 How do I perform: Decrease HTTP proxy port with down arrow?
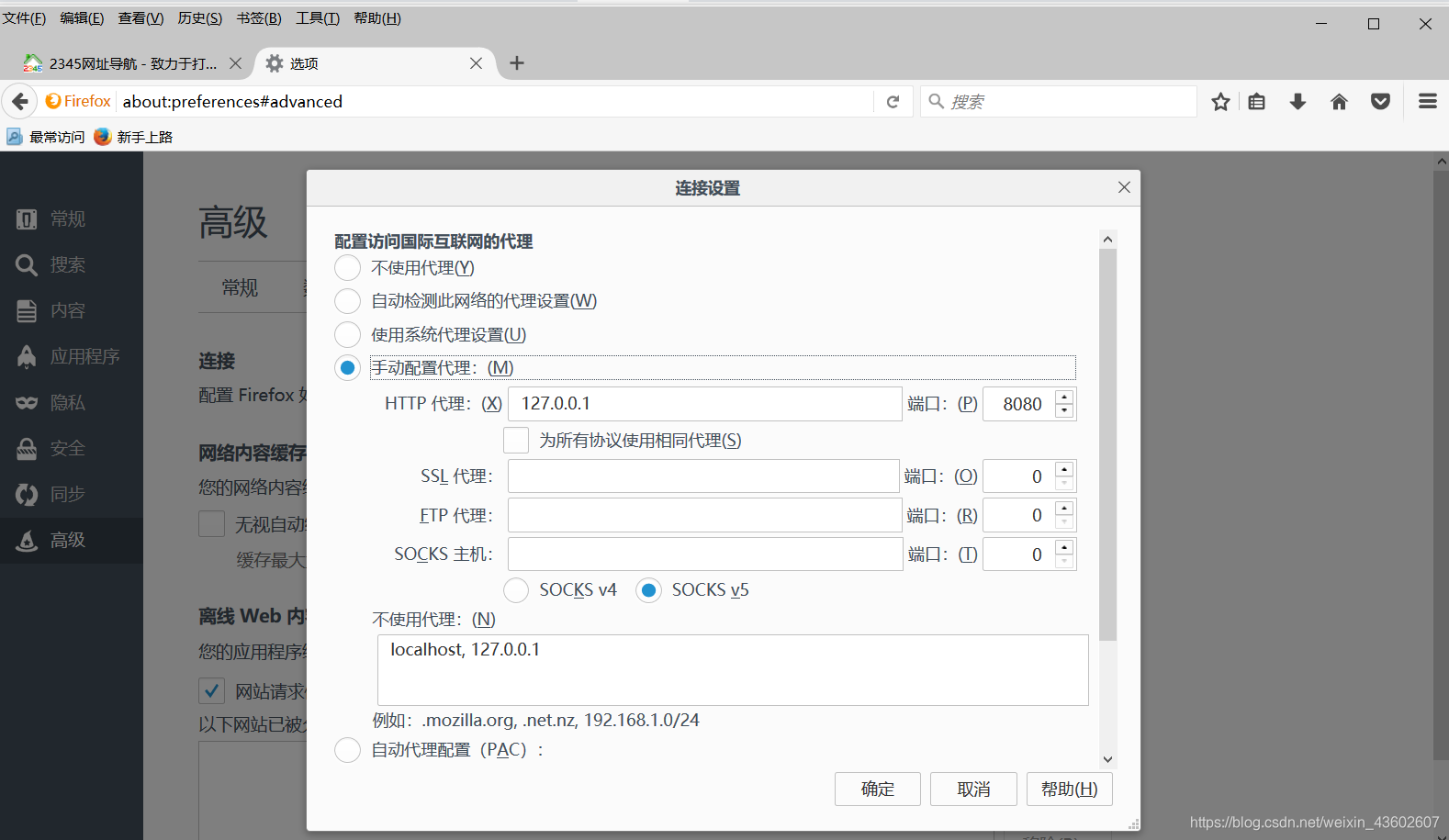[x=1064, y=411]
